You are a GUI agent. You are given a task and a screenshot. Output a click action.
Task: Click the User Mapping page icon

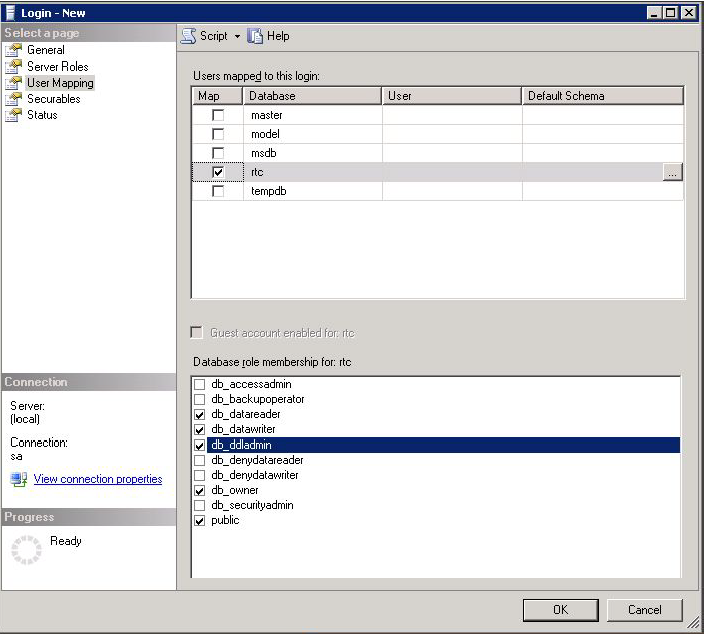click(14, 83)
